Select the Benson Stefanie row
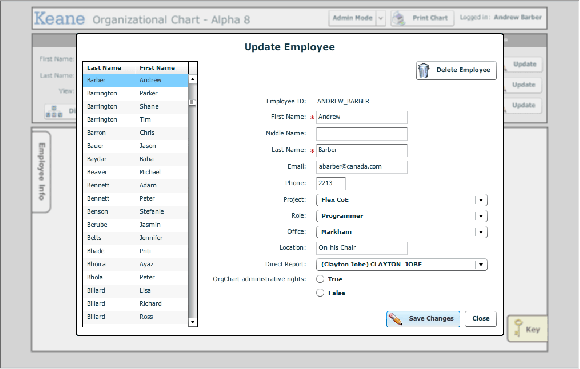 pos(136,211)
